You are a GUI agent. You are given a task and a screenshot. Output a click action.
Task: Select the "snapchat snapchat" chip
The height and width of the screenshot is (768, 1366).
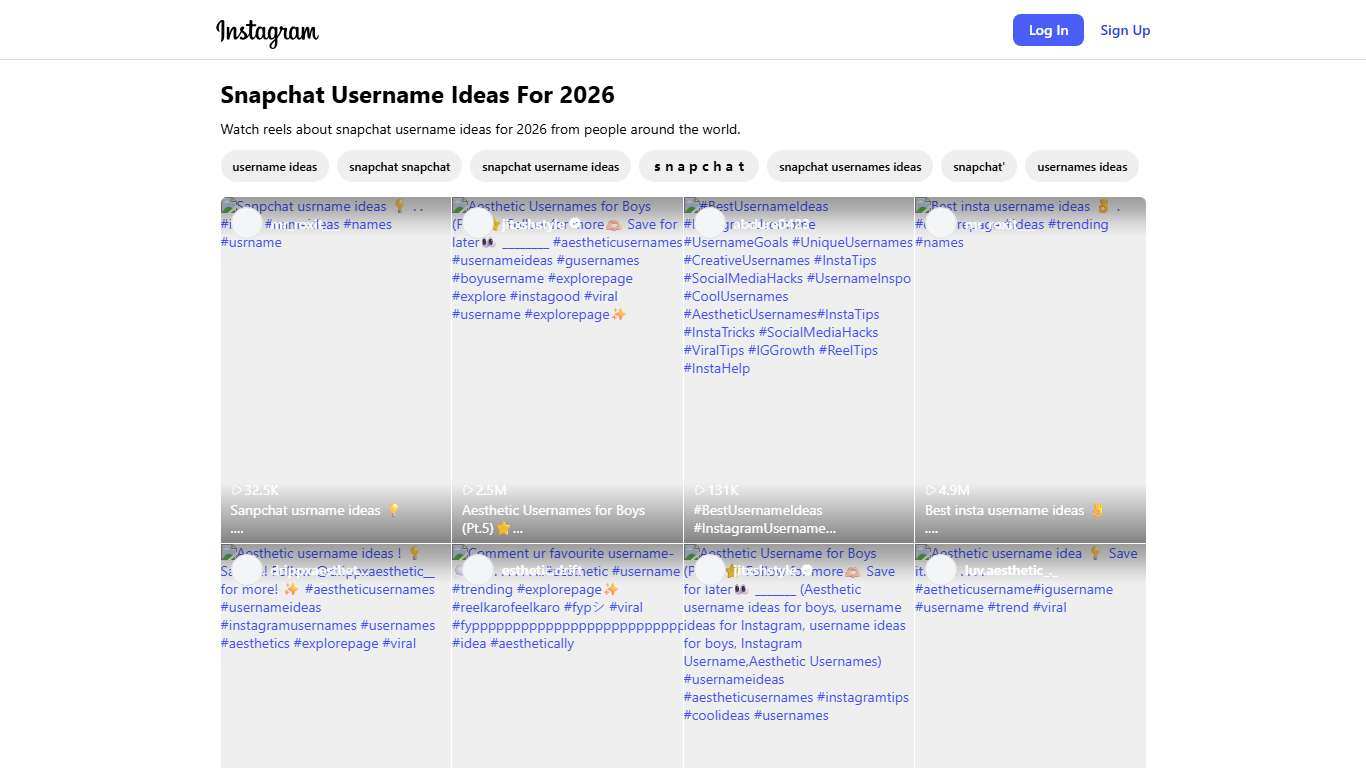[x=399, y=167]
